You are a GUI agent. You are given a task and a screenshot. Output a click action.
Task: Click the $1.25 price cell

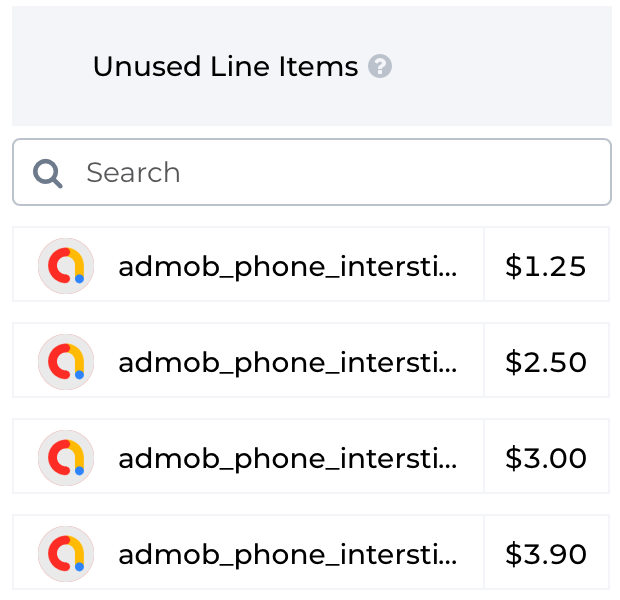(546, 266)
